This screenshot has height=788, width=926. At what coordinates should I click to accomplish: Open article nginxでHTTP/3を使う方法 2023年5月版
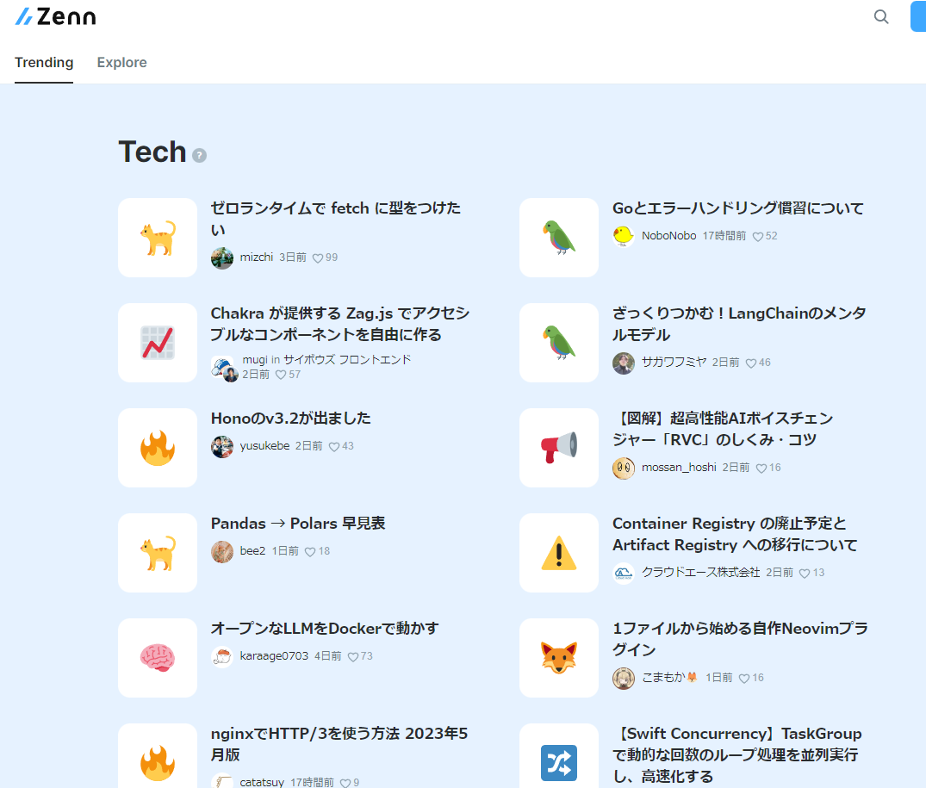(x=340, y=744)
